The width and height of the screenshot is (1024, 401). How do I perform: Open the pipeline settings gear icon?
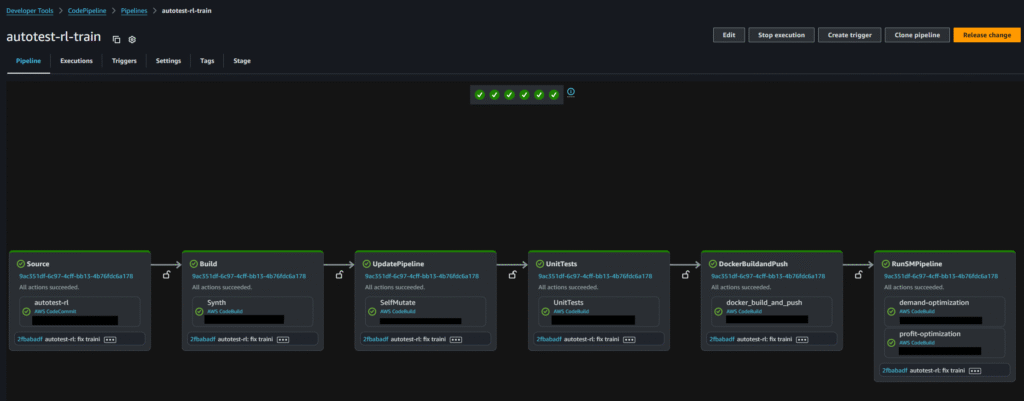click(132, 39)
